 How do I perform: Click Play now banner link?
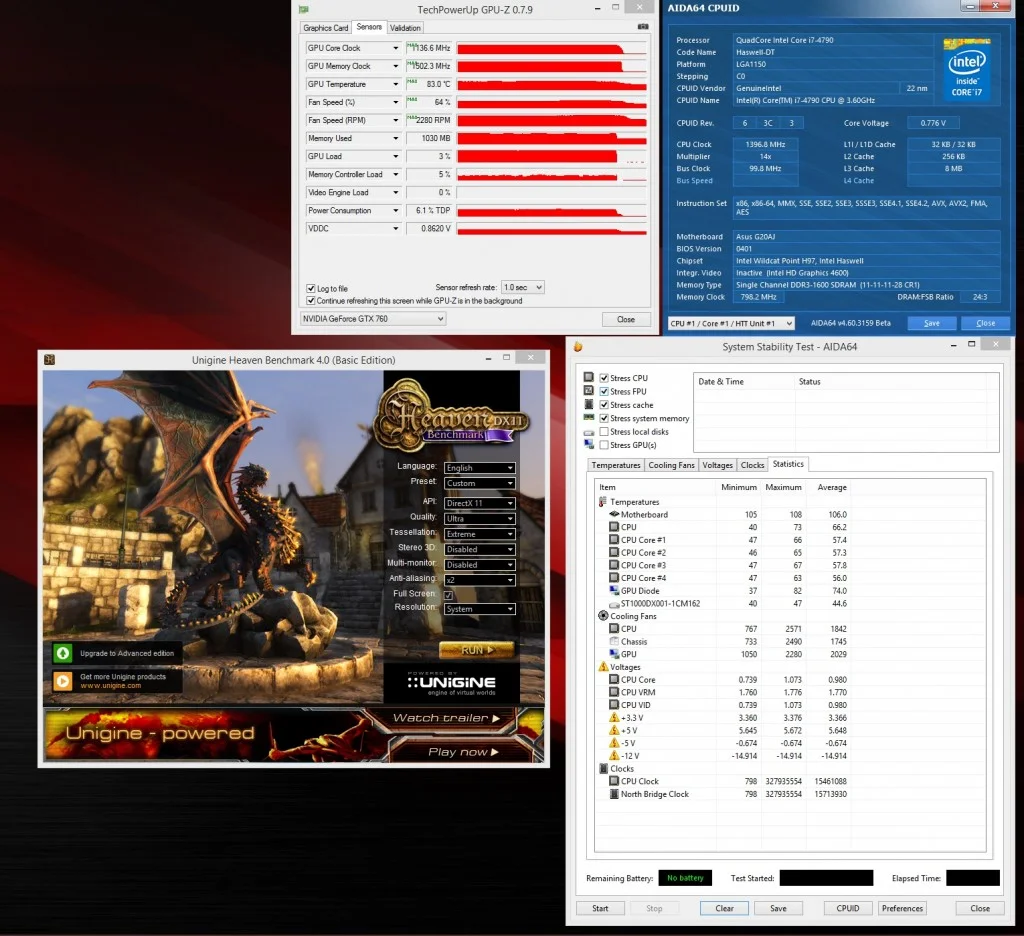tap(463, 752)
